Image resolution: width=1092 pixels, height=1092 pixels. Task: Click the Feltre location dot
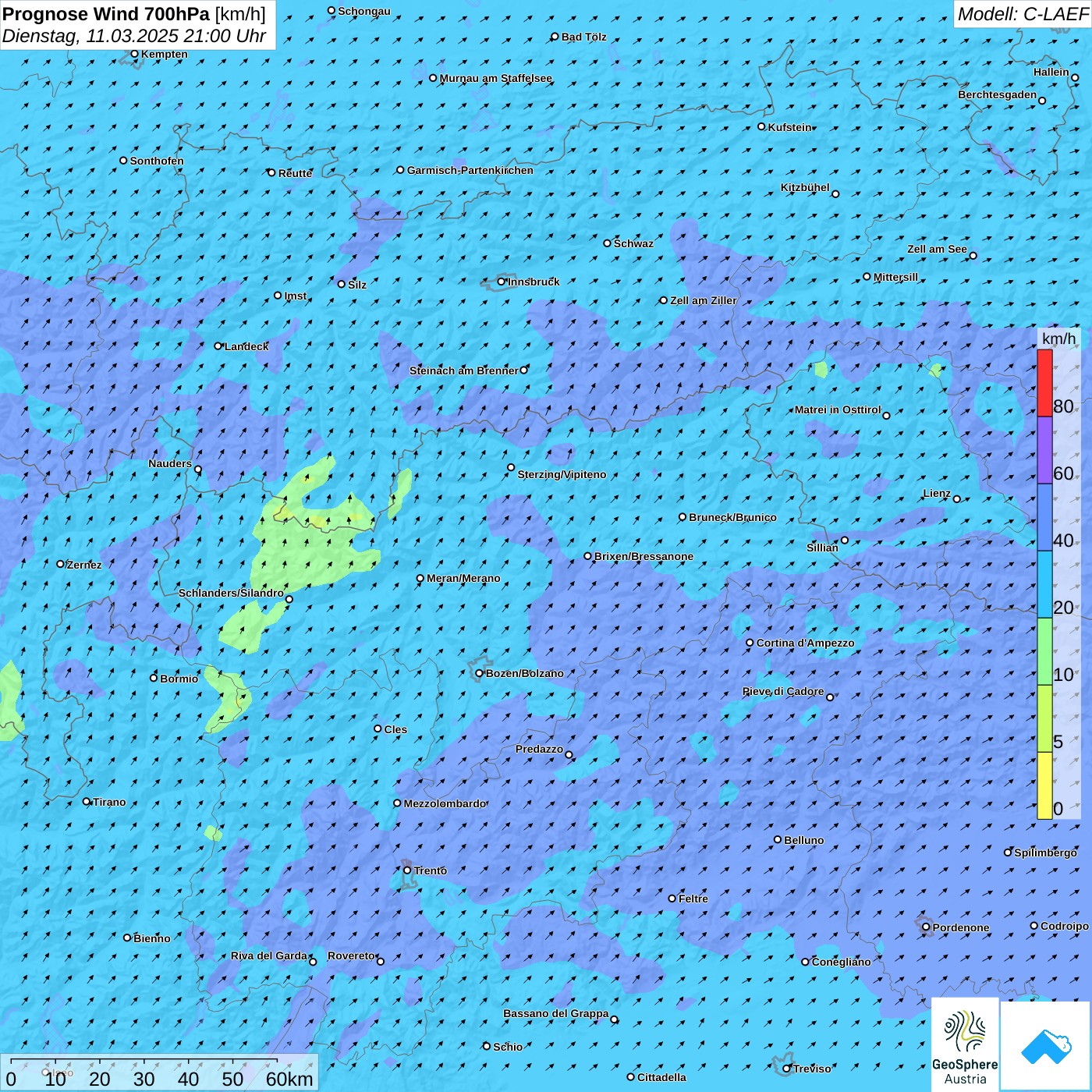pyautogui.click(x=672, y=899)
